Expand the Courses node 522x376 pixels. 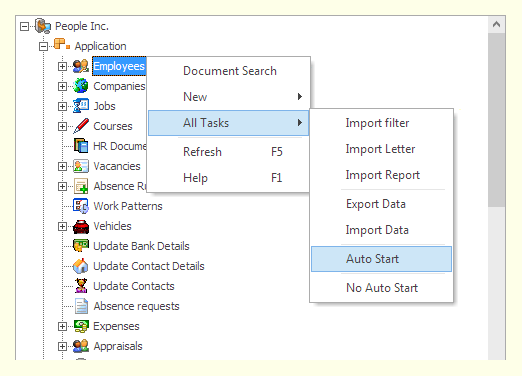coord(62,126)
